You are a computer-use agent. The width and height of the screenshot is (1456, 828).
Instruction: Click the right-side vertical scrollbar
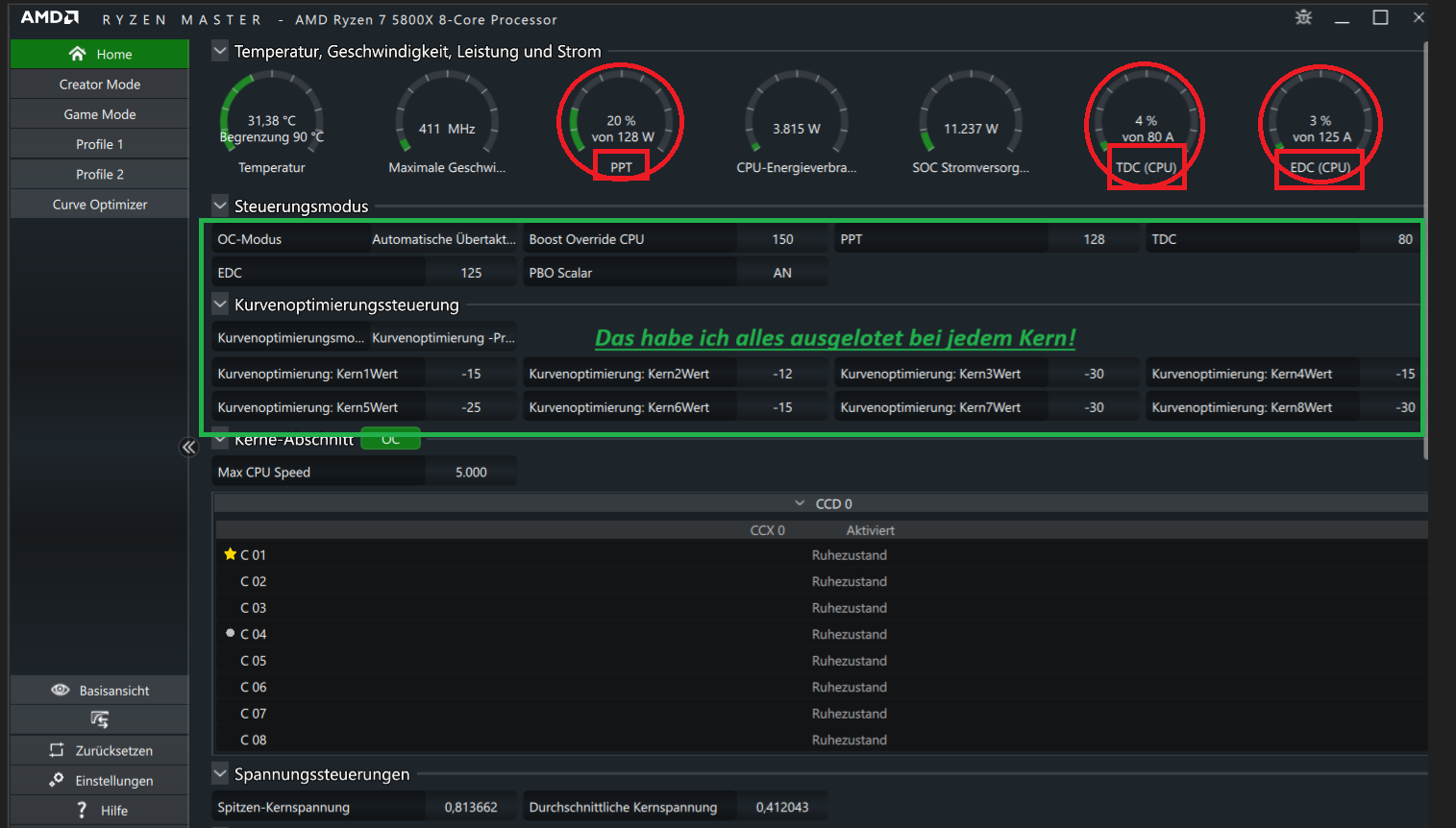[1425, 250]
